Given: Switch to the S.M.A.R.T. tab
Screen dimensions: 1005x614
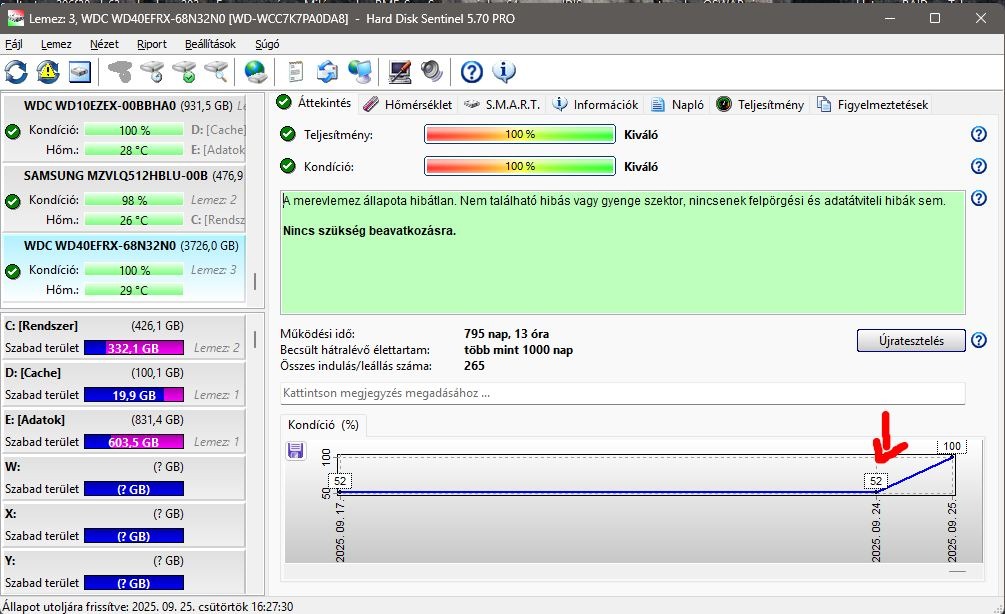Looking at the screenshot, I should pyautogui.click(x=502, y=104).
